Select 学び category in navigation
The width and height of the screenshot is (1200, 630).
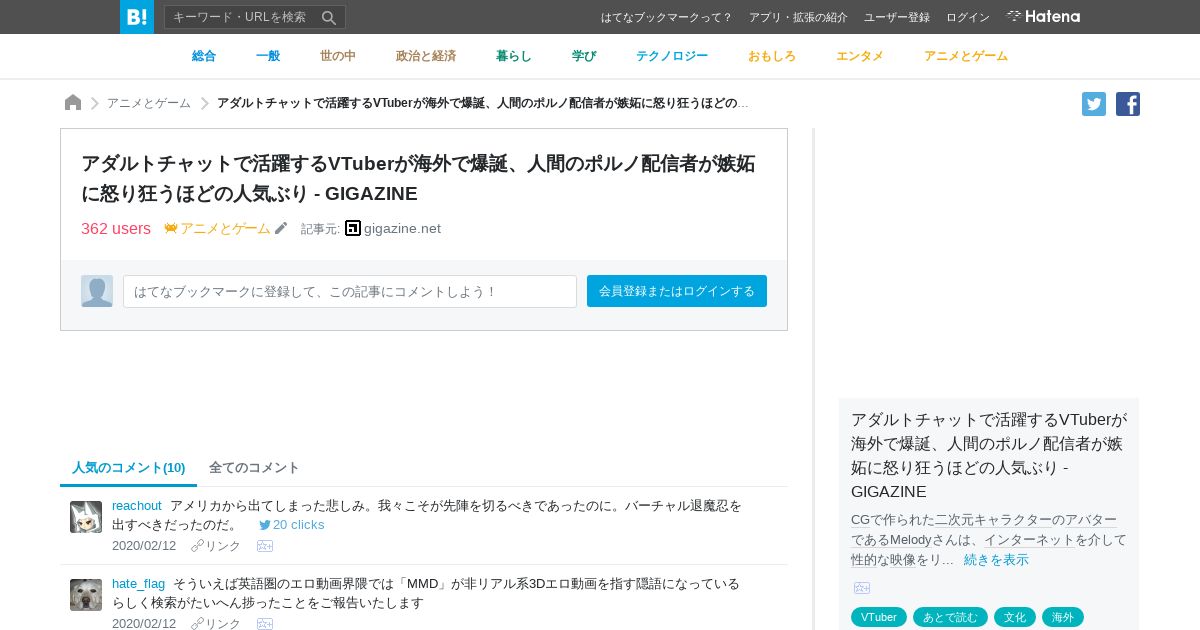[584, 56]
